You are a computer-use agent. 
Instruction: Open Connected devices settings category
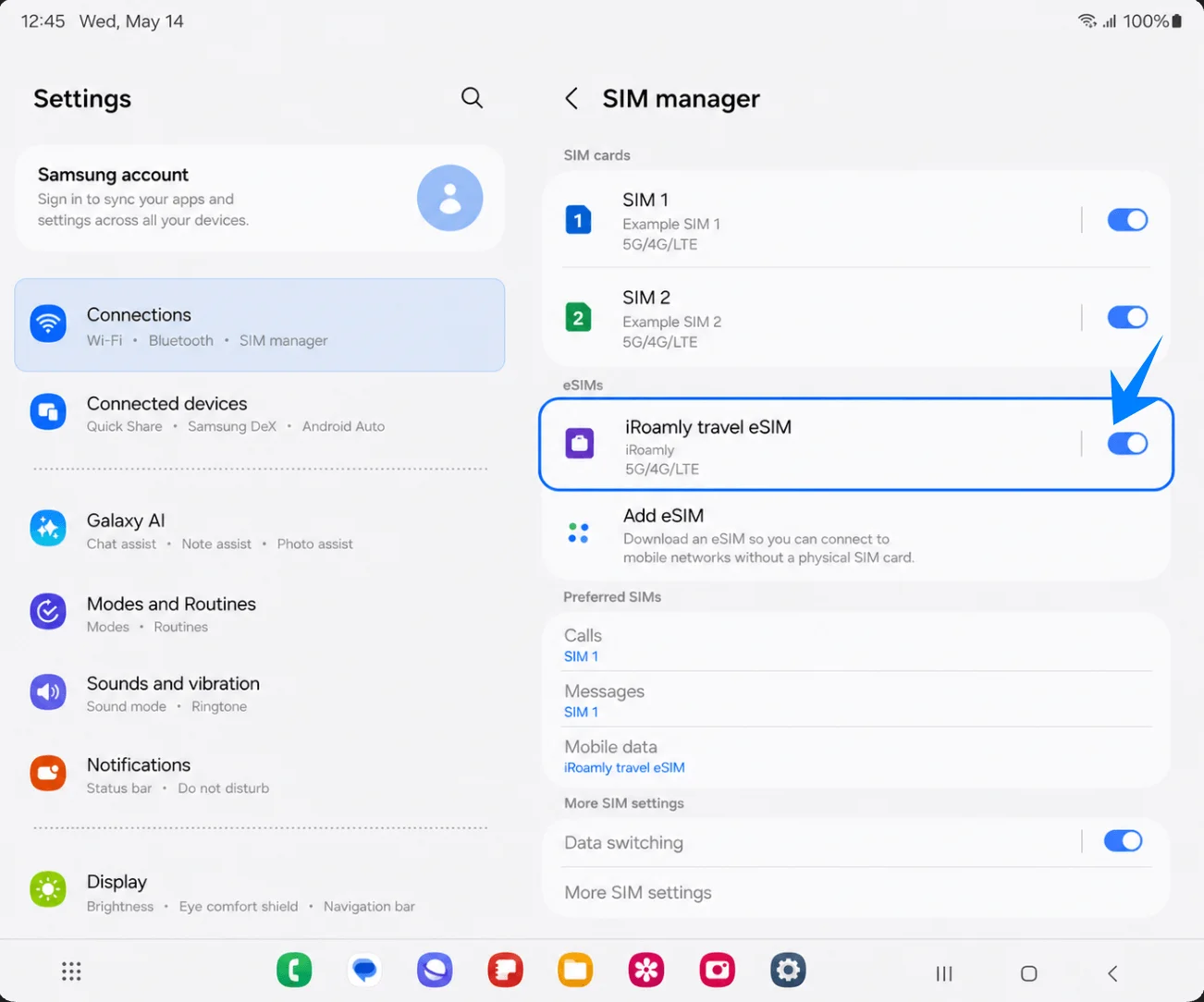coord(260,413)
